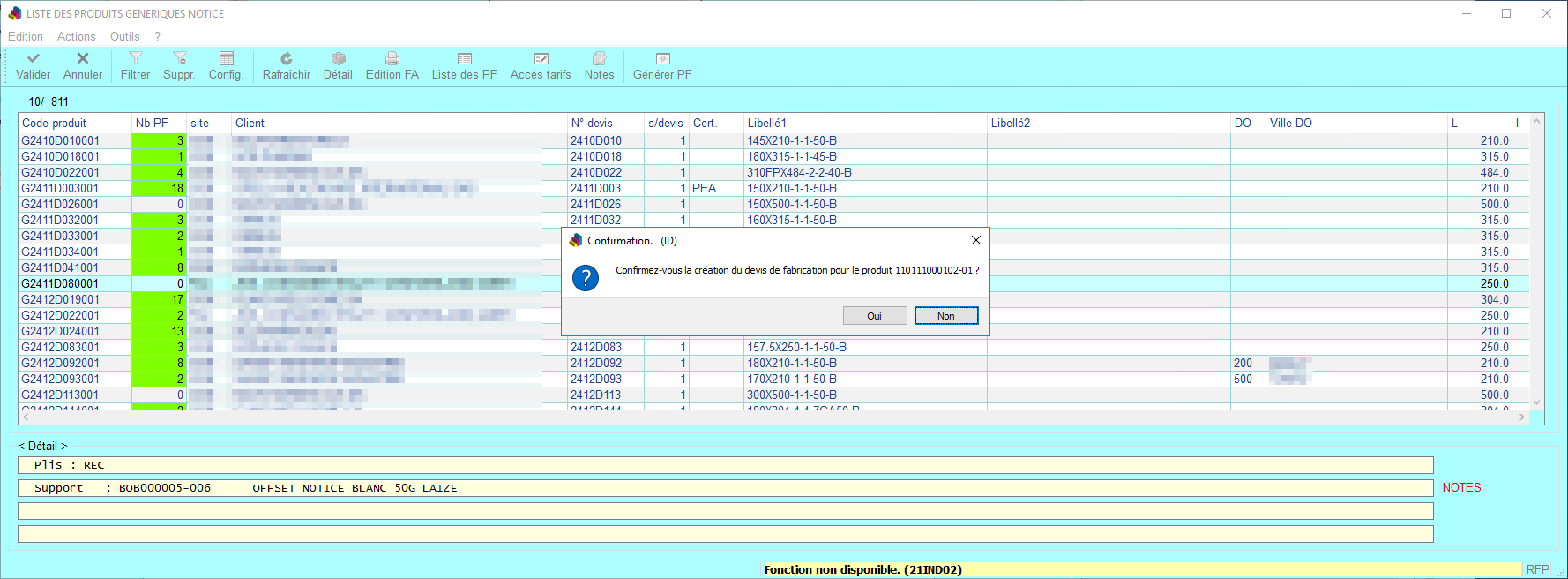Click the right arrow of the horizontal scrollbar
Screen dimensions: 1568x579
tap(1522, 417)
